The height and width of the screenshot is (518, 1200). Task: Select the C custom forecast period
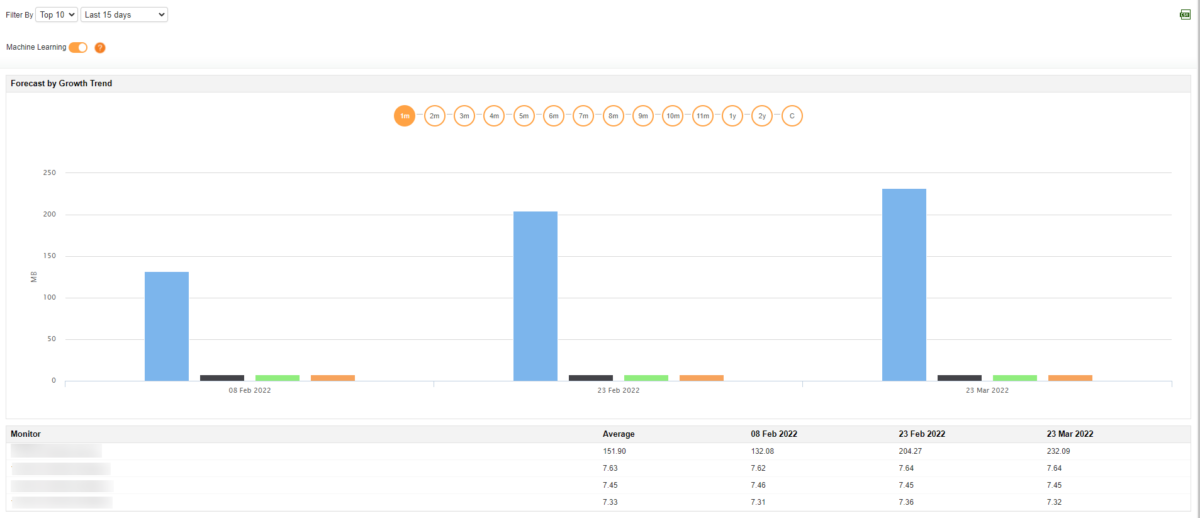[792, 116]
